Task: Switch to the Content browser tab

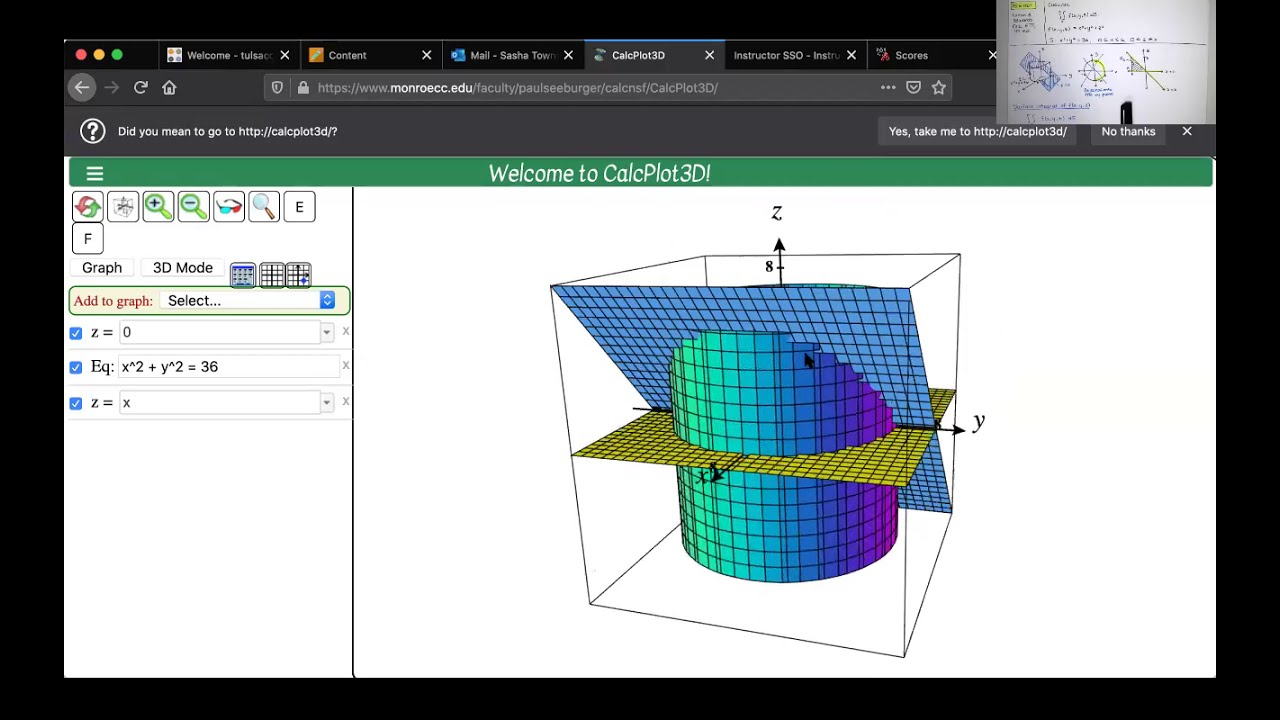Action: pos(370,55)
